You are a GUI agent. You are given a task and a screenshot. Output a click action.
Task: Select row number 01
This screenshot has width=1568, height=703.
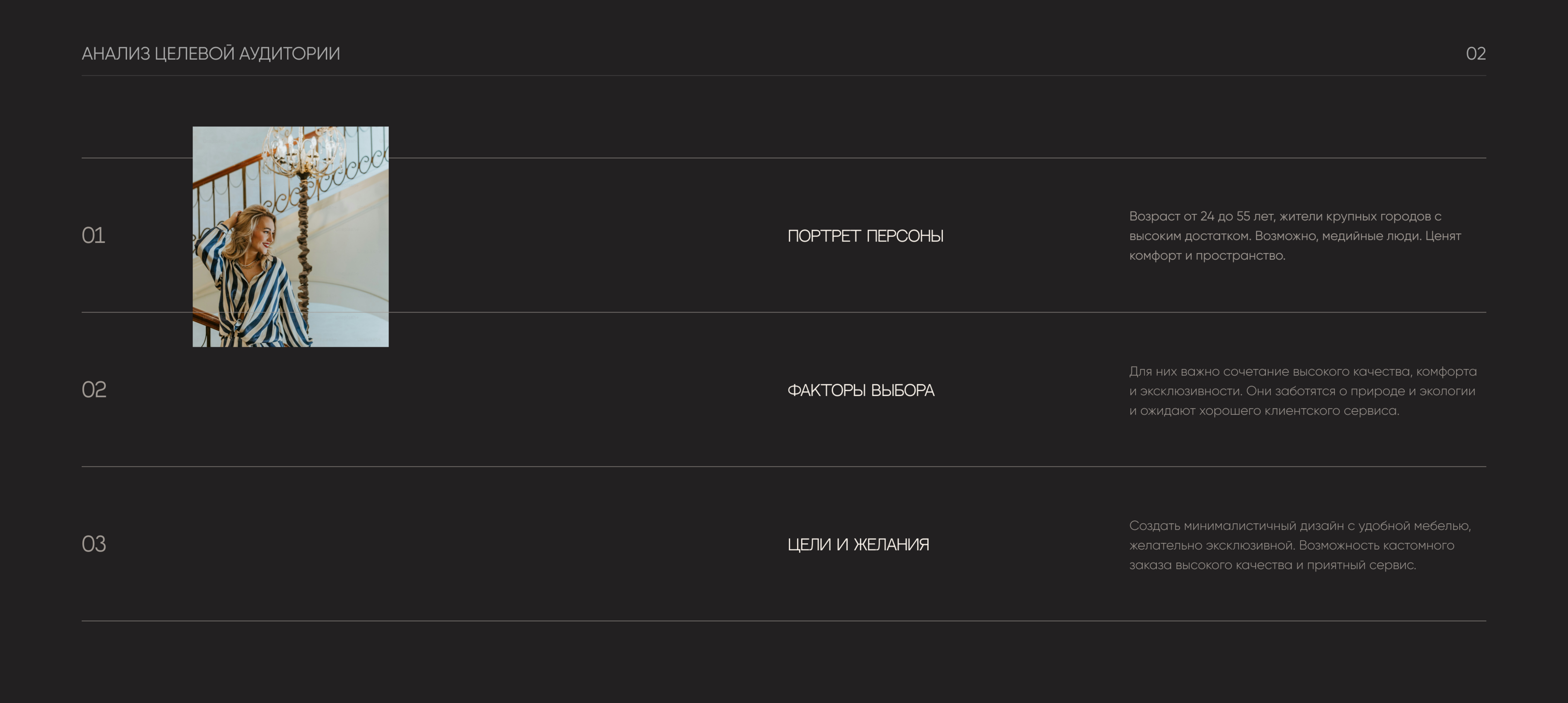(93, 236)
